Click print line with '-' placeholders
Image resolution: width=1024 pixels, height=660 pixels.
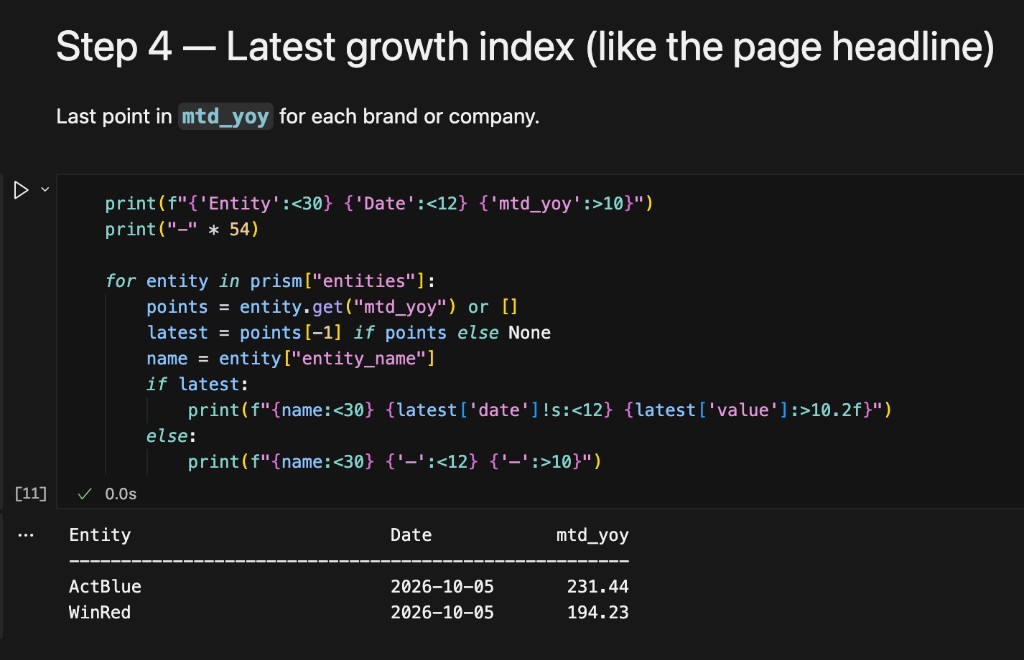(394, 462)
